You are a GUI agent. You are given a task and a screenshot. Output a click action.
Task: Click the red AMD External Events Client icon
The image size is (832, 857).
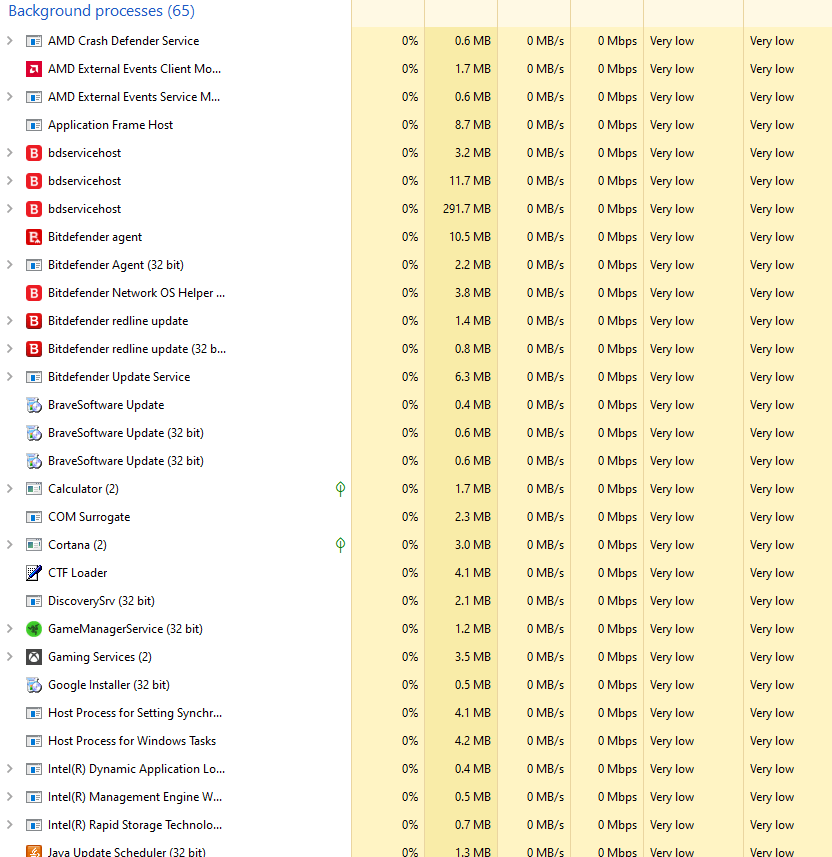pos(34,69)
